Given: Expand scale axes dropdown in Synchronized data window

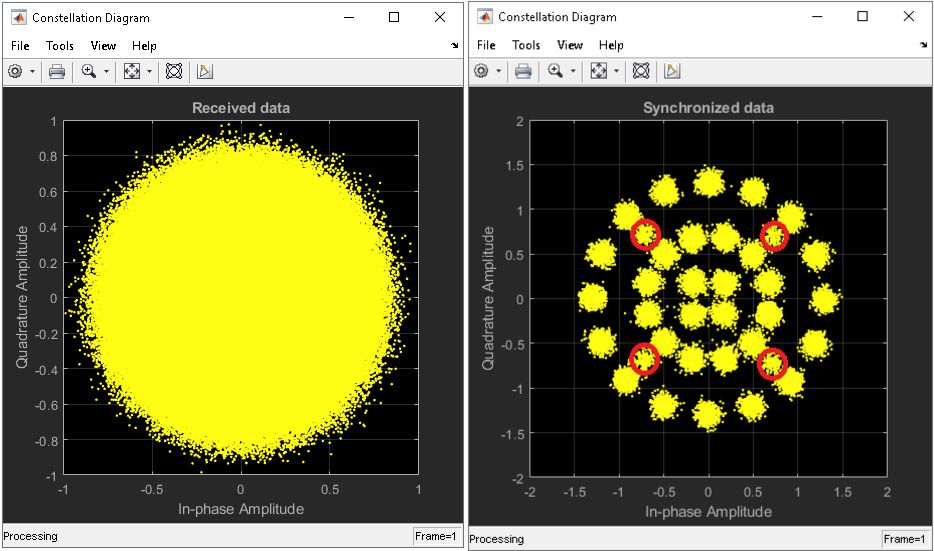Looking at the screenshot, I should point(616,72).
